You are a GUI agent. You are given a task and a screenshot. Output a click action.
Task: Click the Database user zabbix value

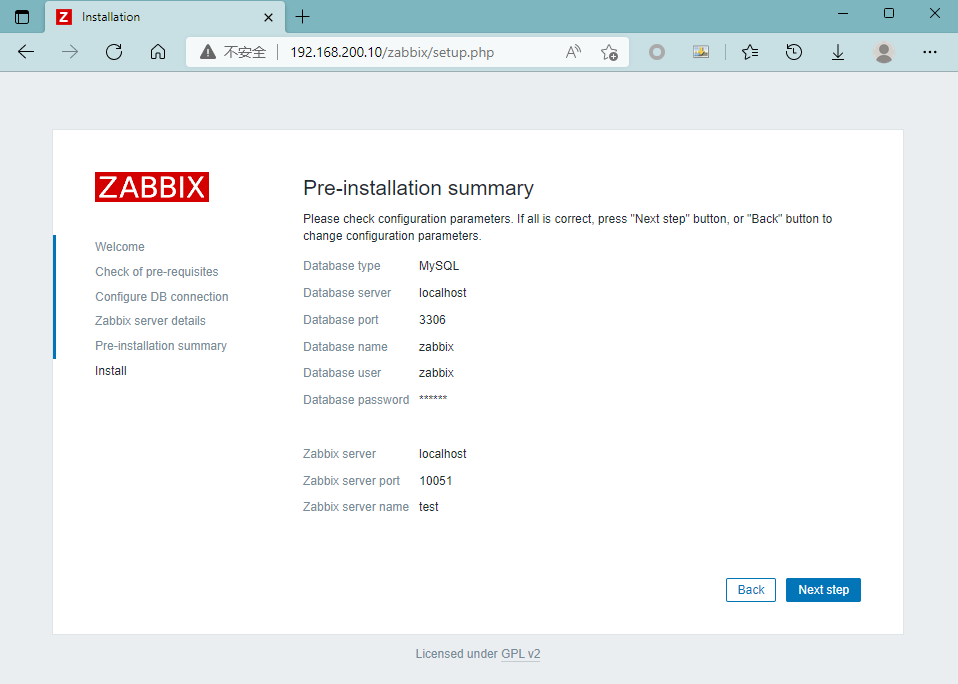pos(436,373)
